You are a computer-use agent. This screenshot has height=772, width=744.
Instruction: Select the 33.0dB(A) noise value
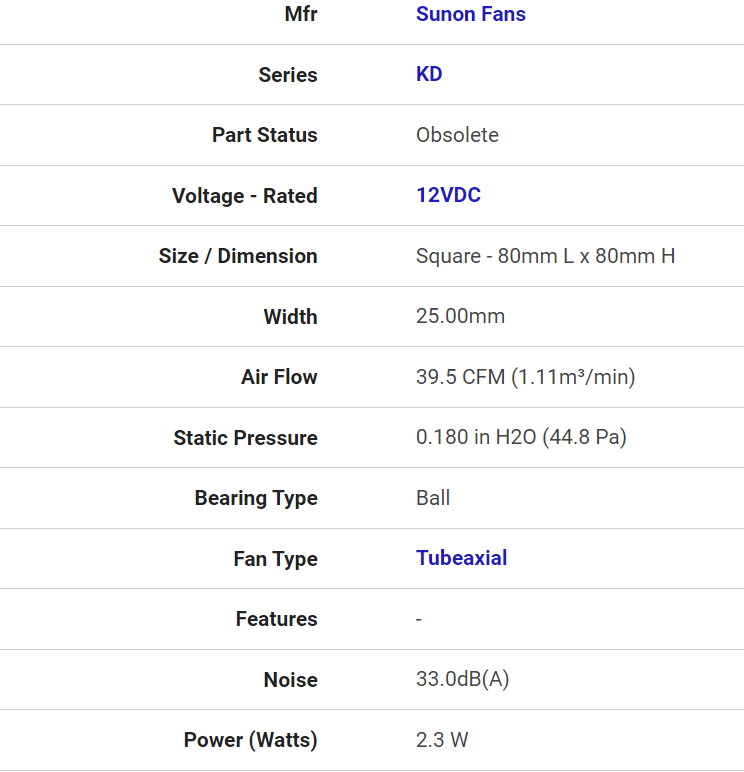coord(462,679)
